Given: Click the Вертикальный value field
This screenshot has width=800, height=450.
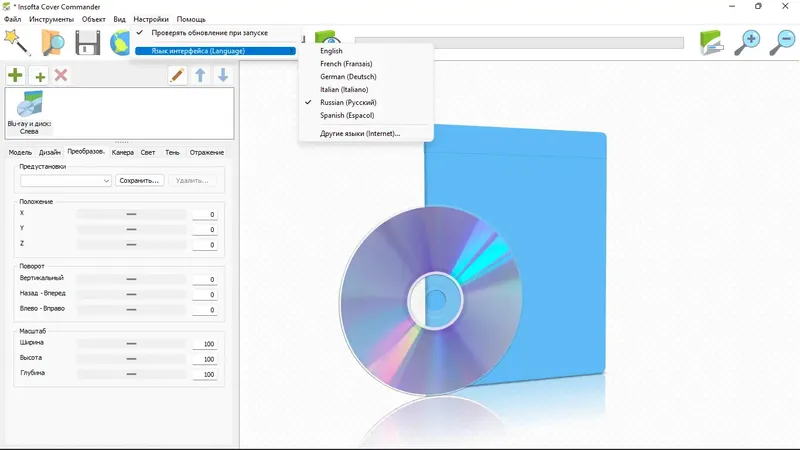Looking at the screenshot, I should pyautogui.click(x=205, y=280).
